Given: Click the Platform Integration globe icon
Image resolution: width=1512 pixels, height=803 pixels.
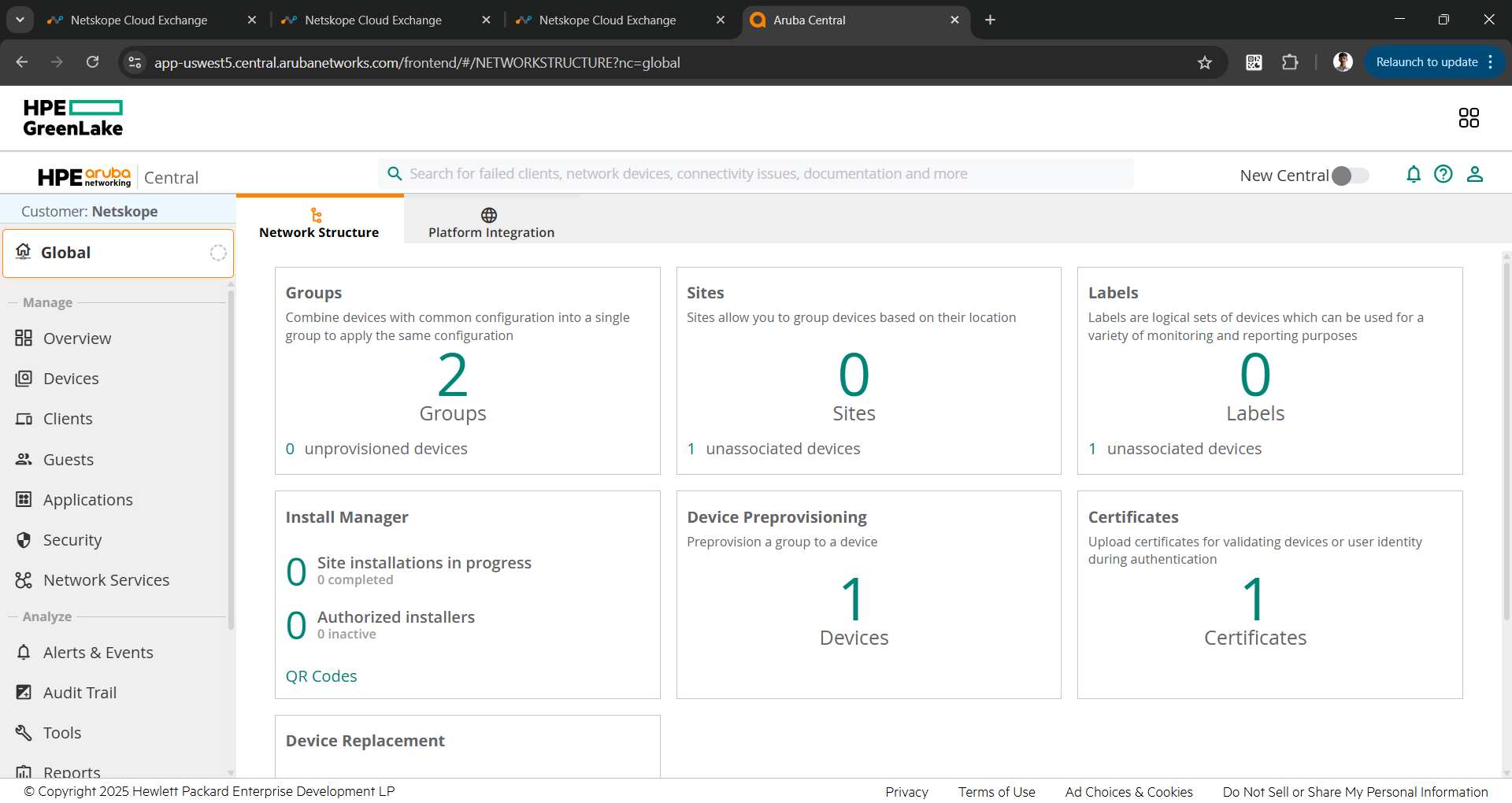Looking at the screenshot, I should click(489, 215).
